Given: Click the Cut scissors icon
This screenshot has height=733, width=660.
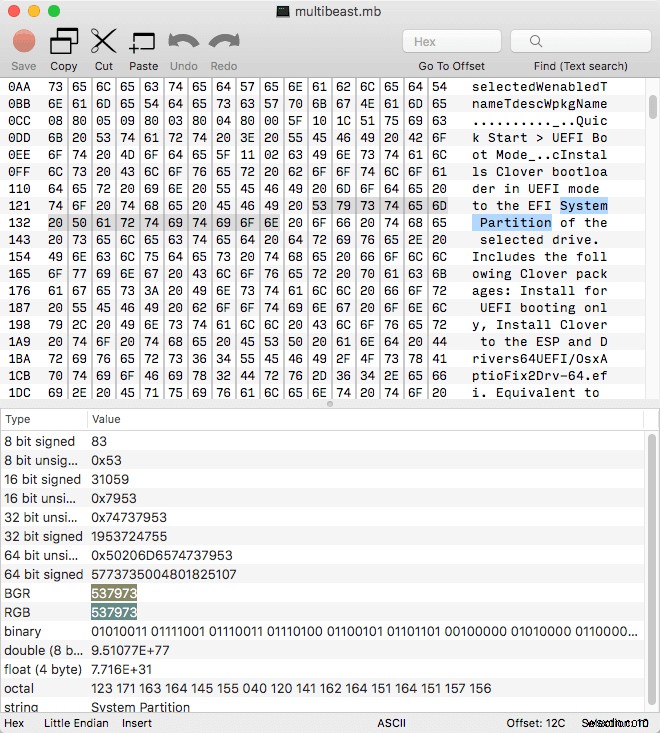Looking at the screenshot, I should pos(104,42).
